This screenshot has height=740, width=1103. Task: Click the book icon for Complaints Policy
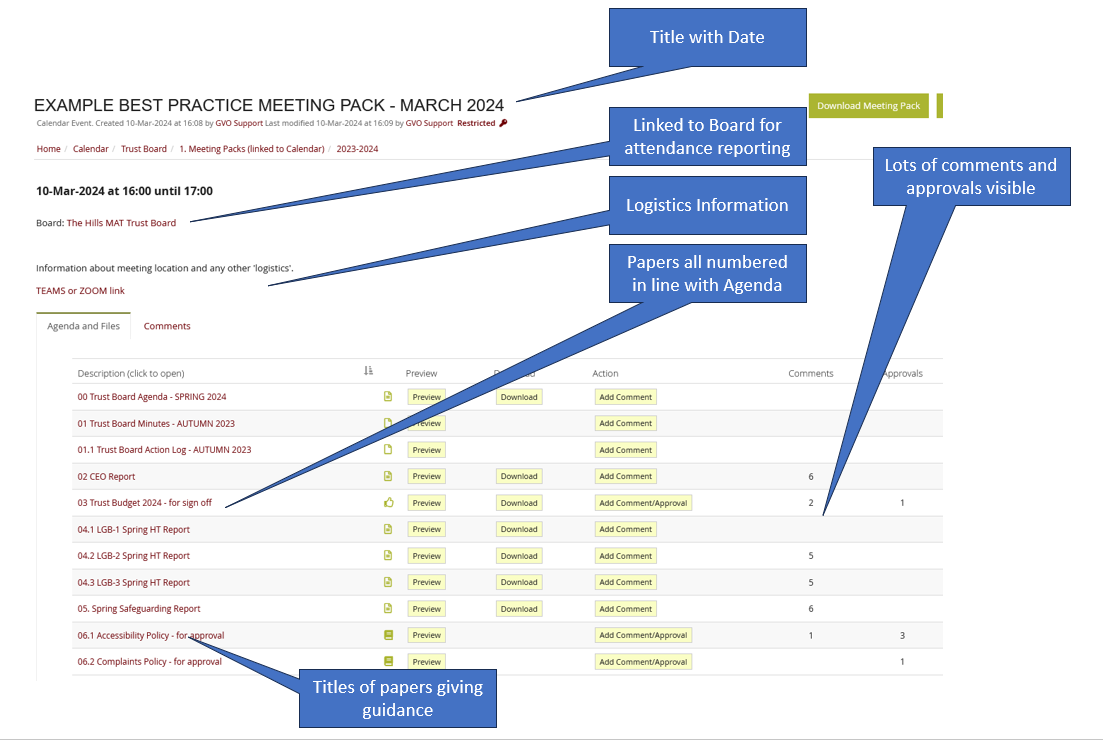pyautogui.click(x=389, y=661)
